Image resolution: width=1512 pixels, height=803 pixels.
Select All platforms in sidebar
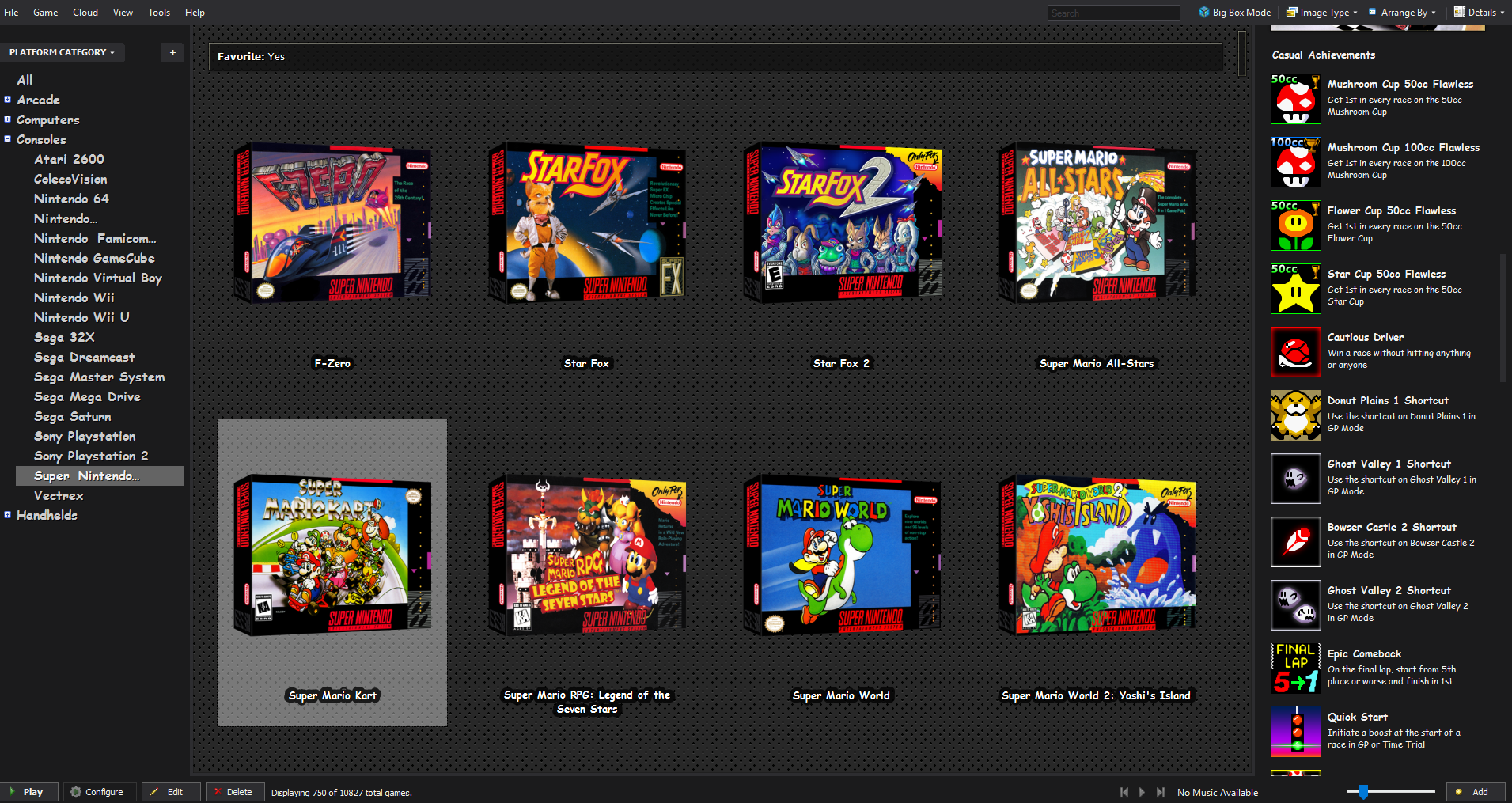[25, 80]
